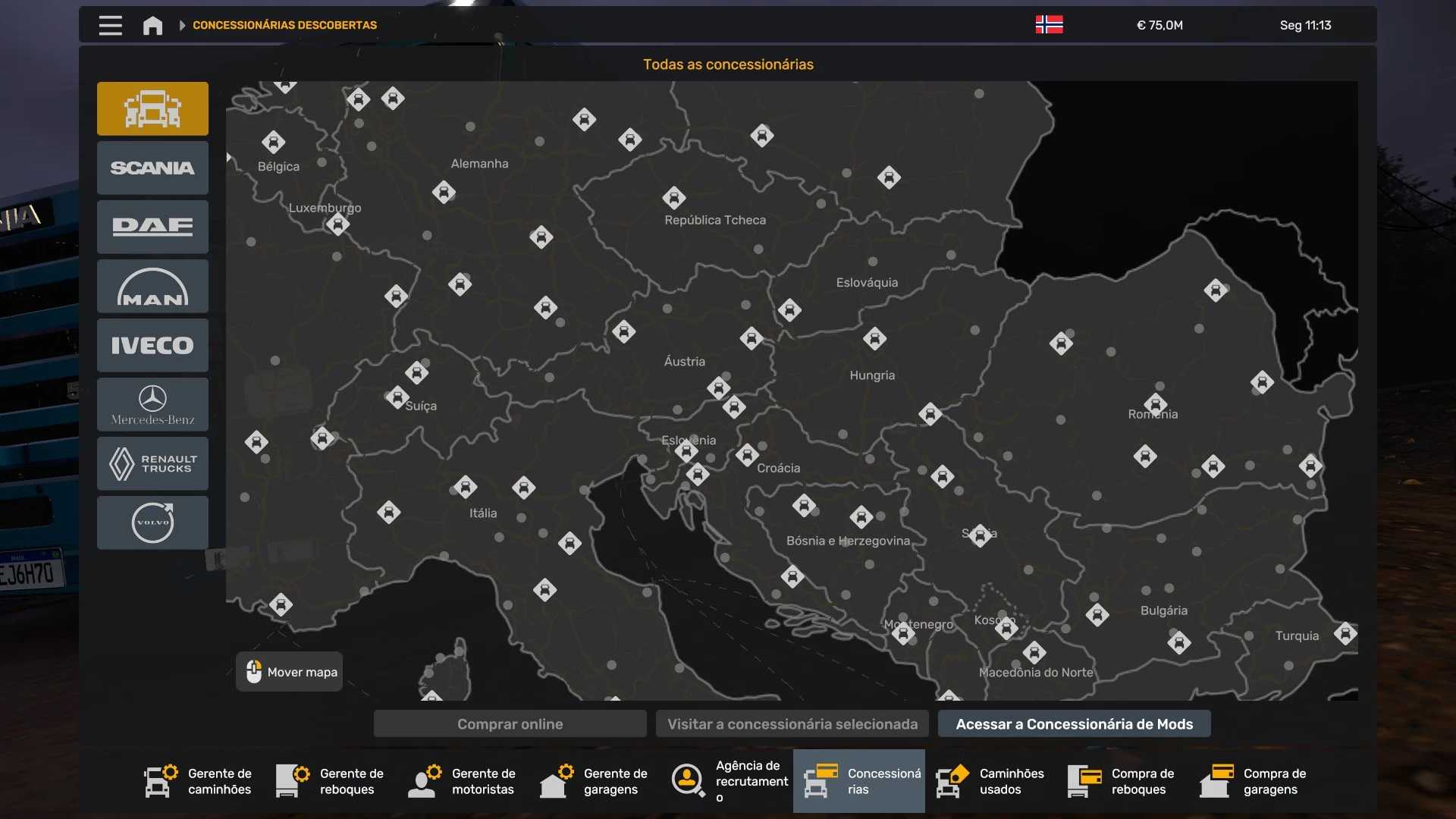The image size is (1456, 819).
Task: Open the hamburger main menu
Action: click(111, 25)
